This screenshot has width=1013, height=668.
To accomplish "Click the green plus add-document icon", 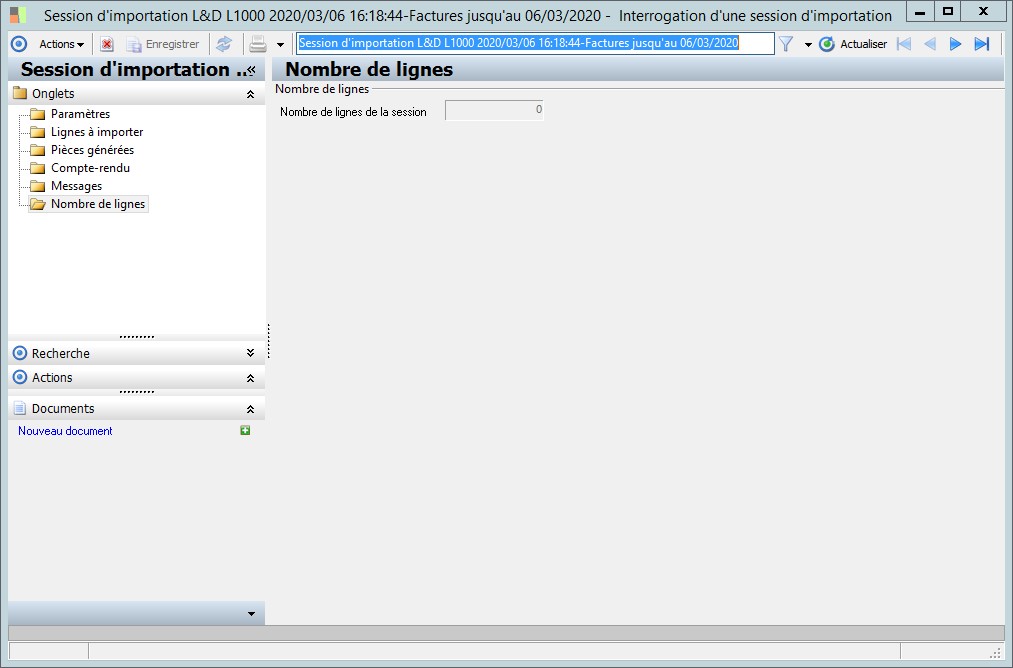I will tap(245, 430).
